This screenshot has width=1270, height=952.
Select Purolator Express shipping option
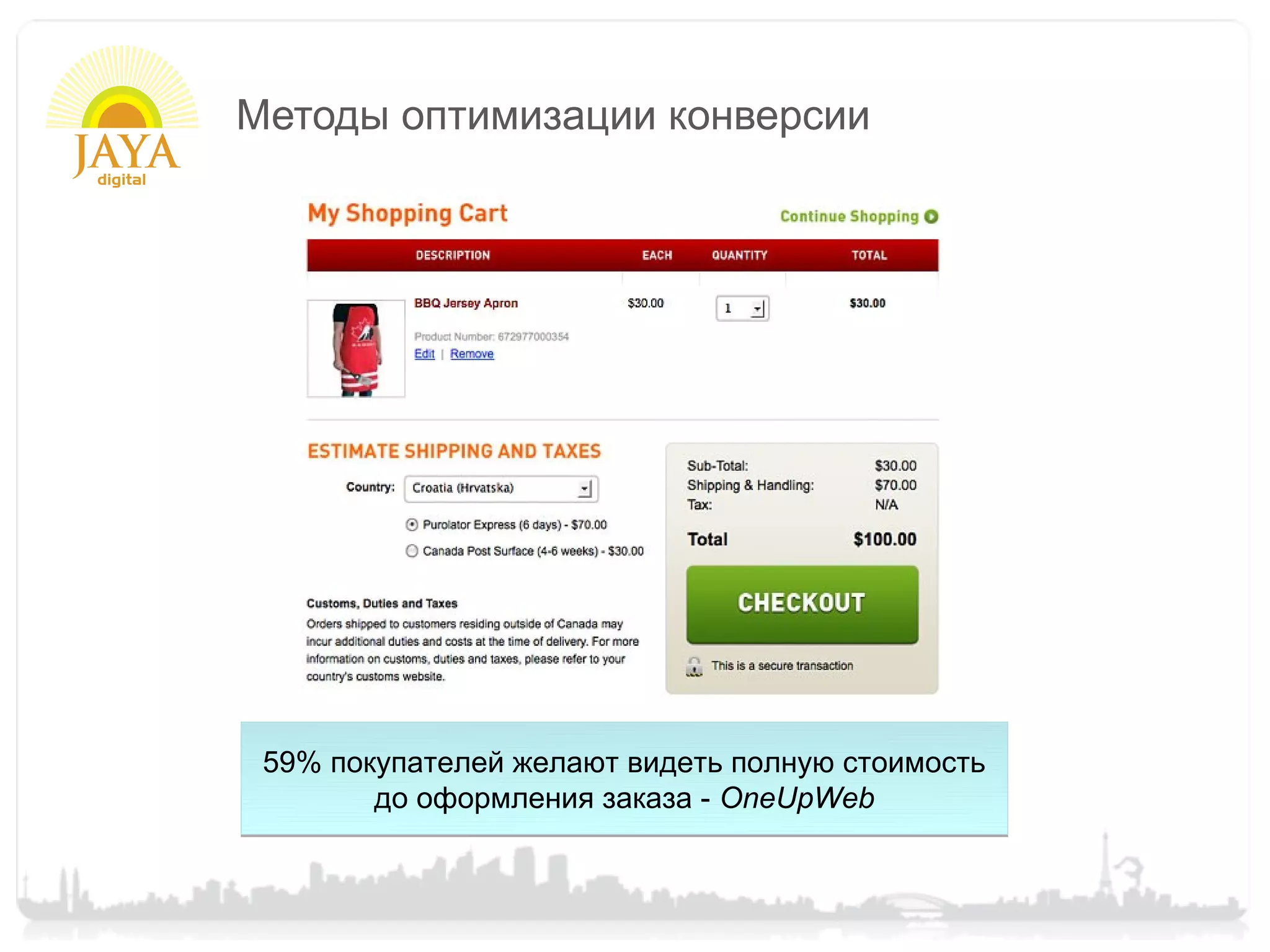click(x=412, y=525)
